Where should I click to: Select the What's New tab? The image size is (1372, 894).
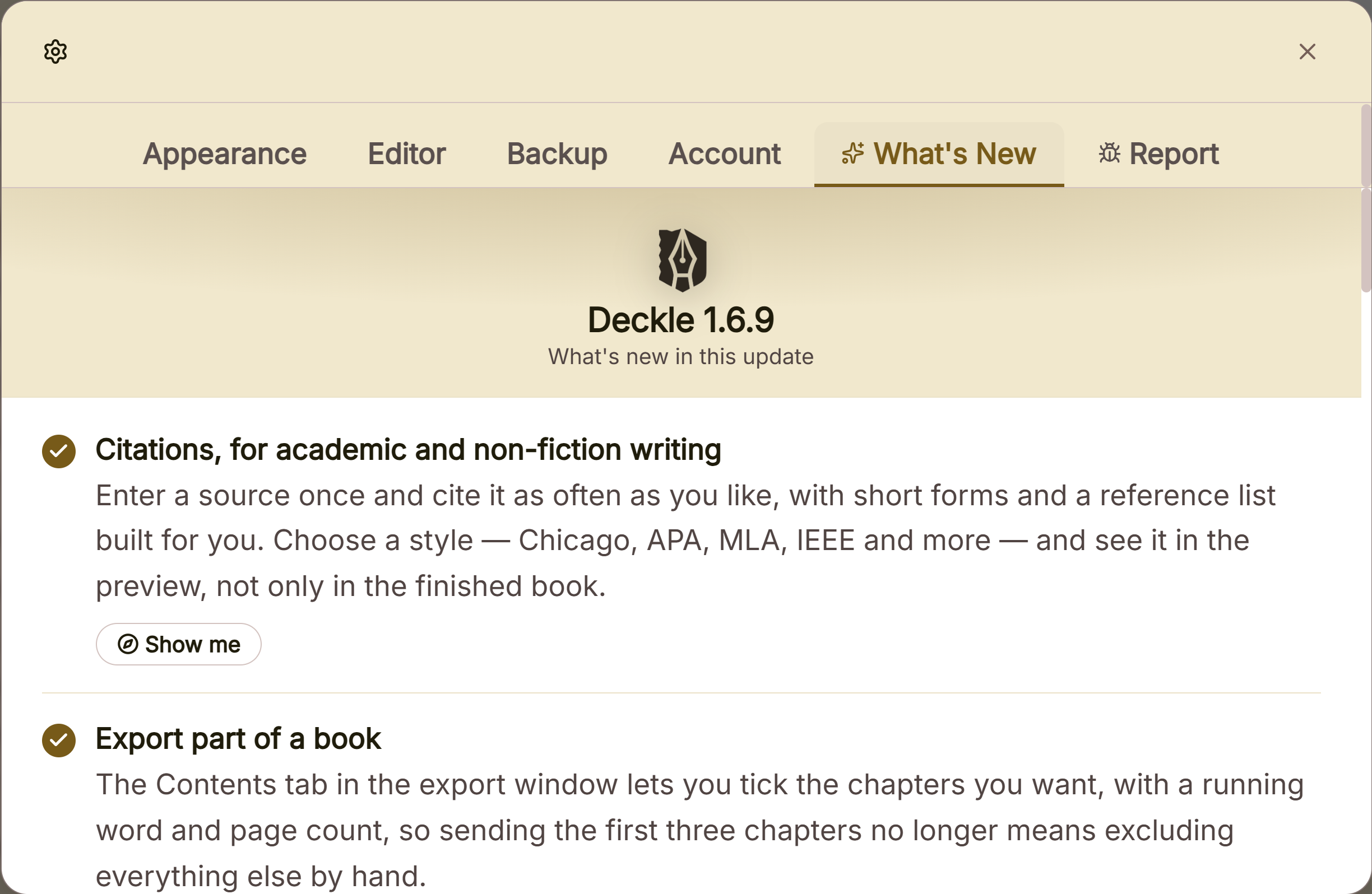click(x=939, y=154)
